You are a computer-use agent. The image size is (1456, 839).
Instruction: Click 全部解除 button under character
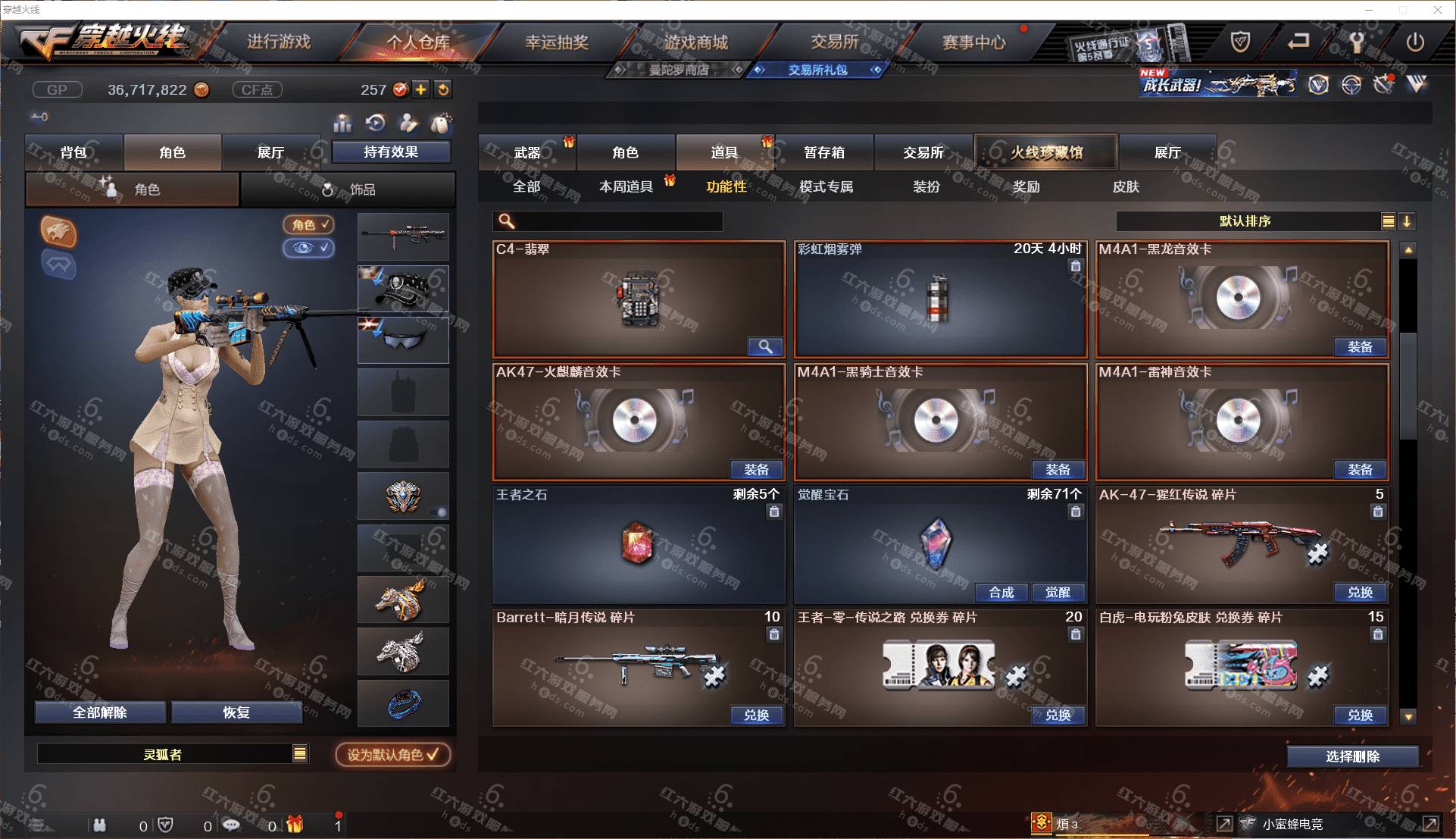[100, 712]
